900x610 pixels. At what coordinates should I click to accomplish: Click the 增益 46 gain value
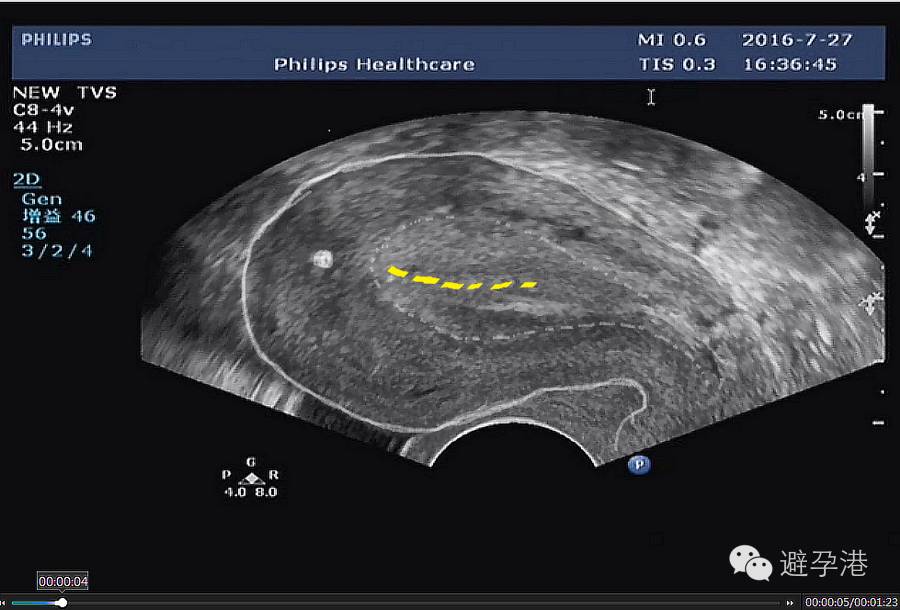(x=59, y=216)
